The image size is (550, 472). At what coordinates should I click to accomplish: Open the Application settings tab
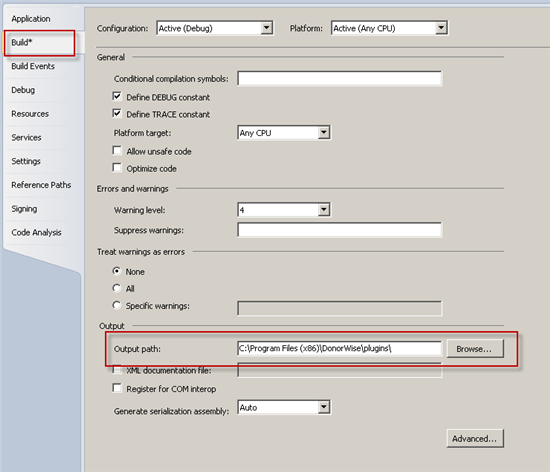click(31, 19)
